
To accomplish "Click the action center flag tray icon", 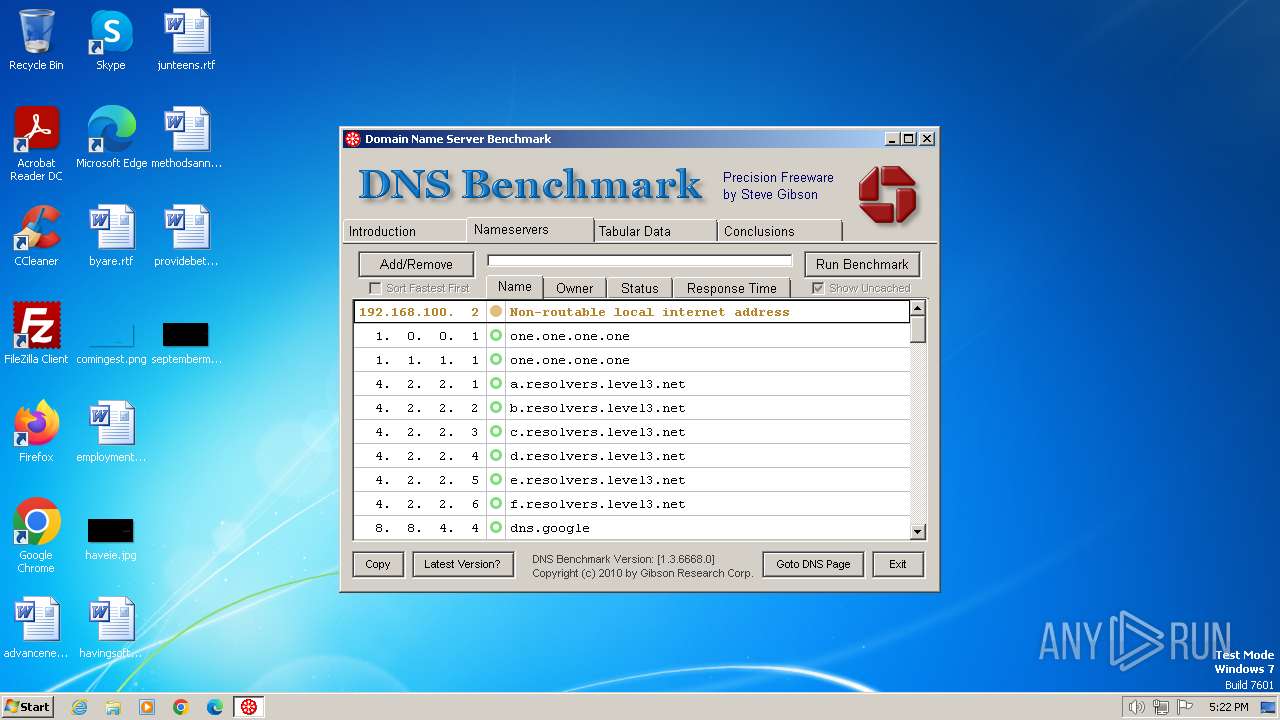I will click(x=1186, y=707).
